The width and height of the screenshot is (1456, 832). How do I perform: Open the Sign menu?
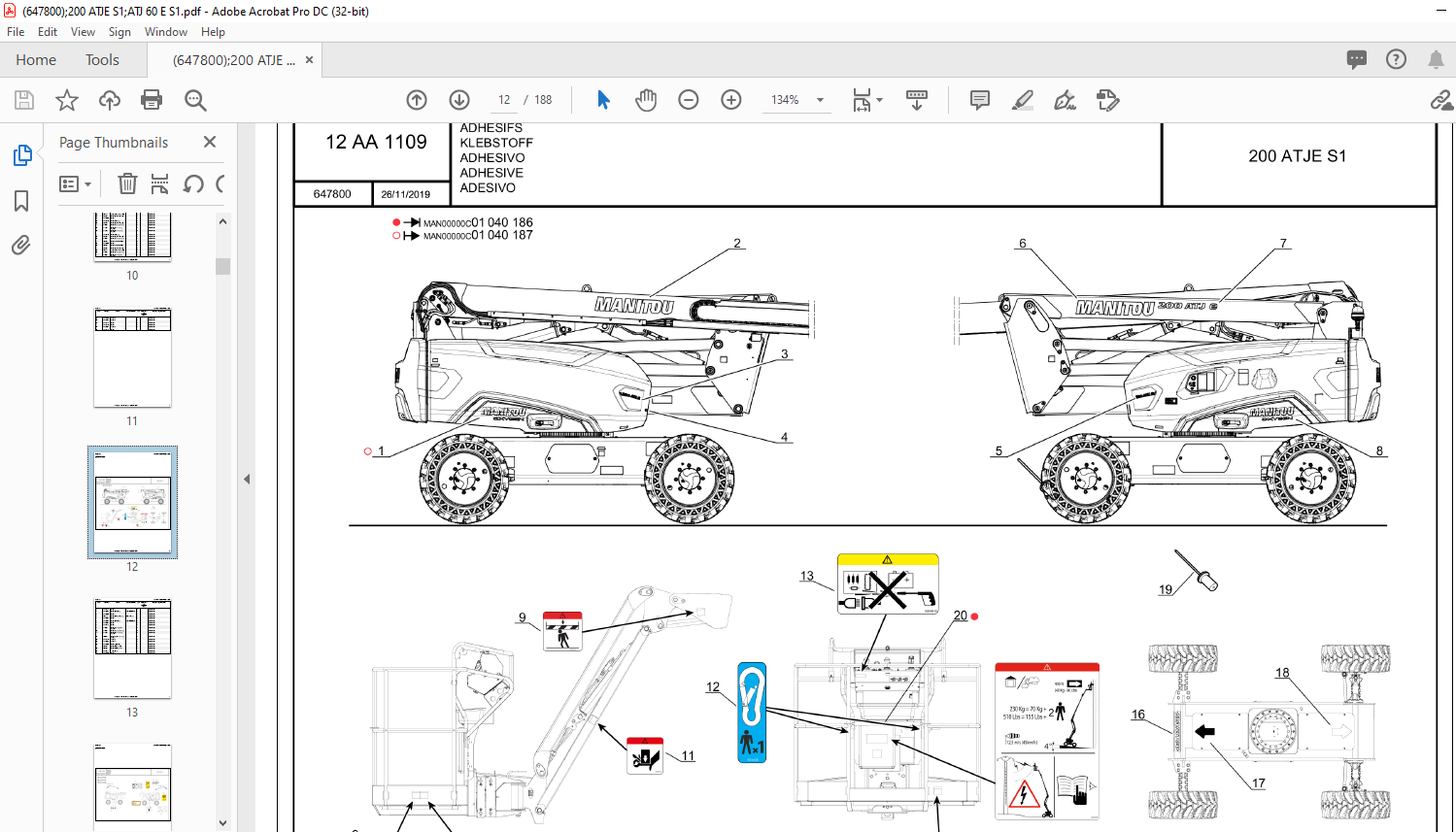point(119,32)
